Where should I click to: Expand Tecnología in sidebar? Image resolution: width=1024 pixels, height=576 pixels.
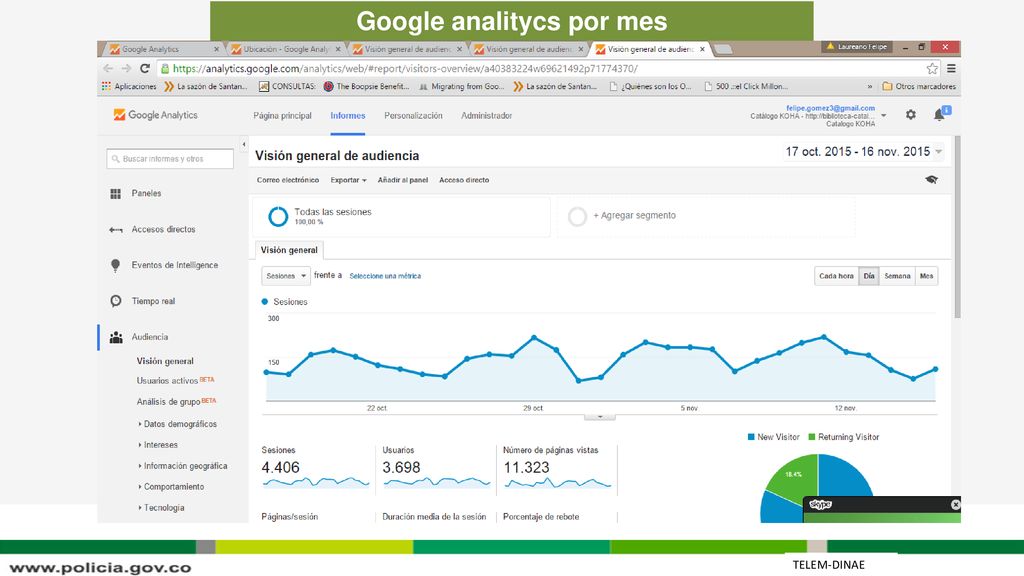(x=161, y=508)
